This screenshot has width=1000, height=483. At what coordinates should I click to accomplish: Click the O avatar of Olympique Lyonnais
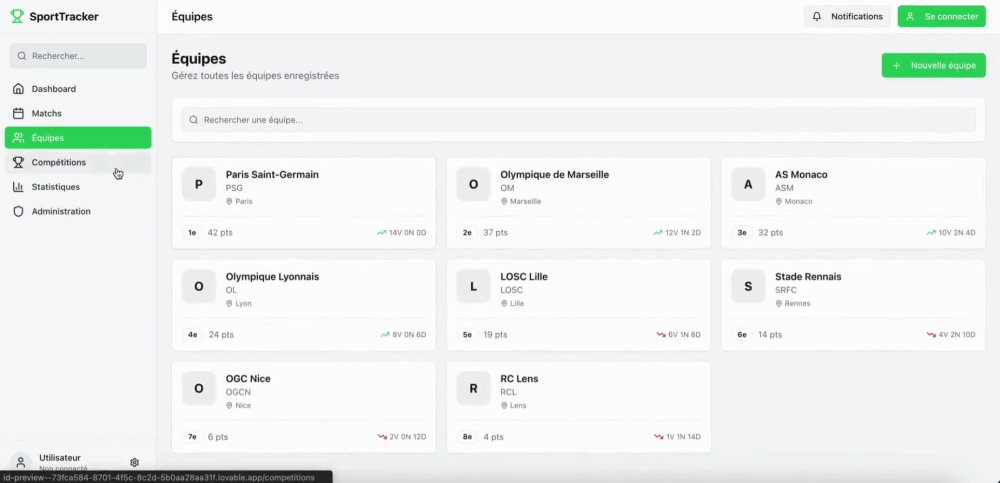pos(198,286)
